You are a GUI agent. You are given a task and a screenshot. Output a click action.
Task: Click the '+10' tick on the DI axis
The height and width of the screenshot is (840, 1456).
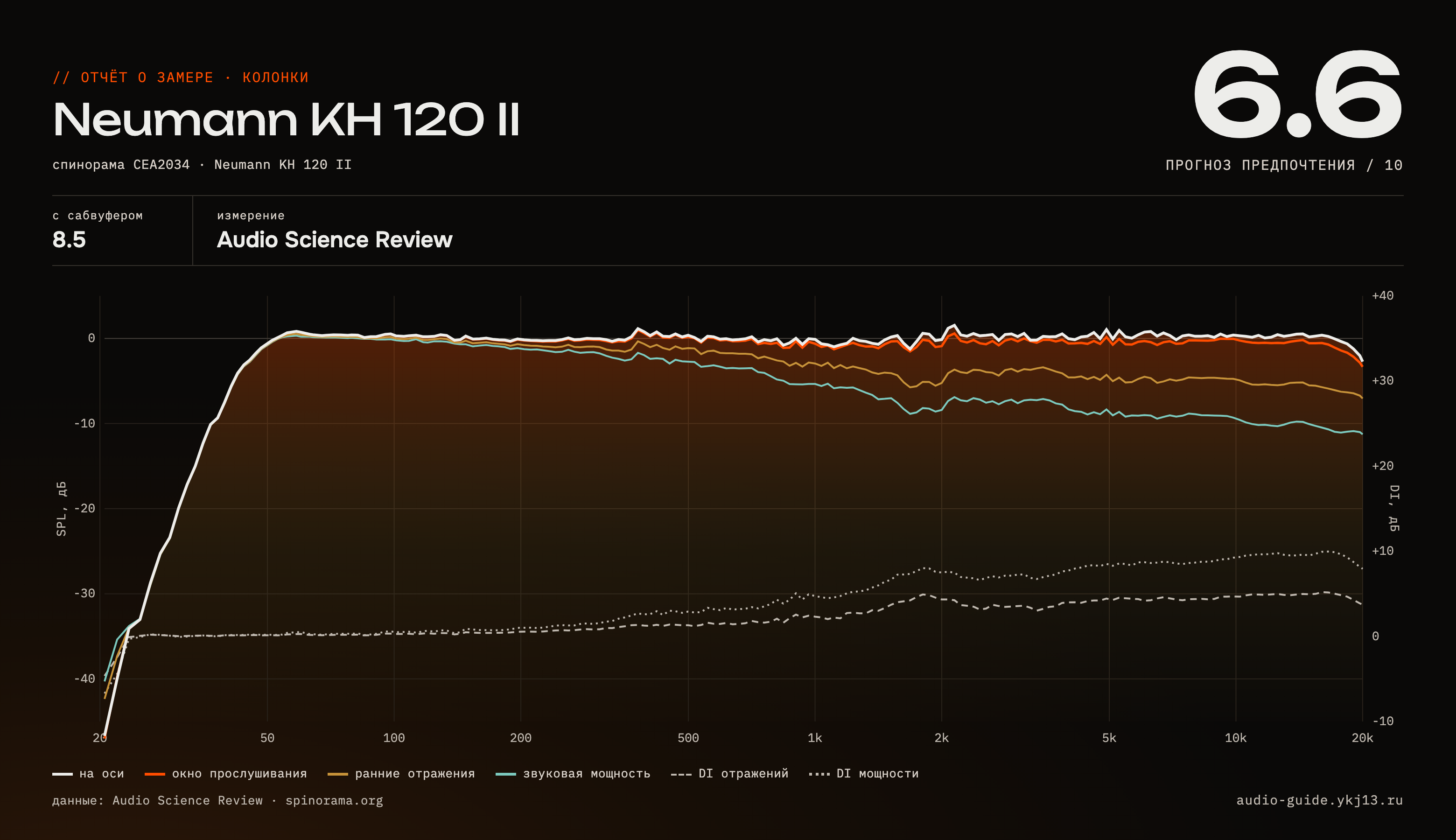point(1383,551)
